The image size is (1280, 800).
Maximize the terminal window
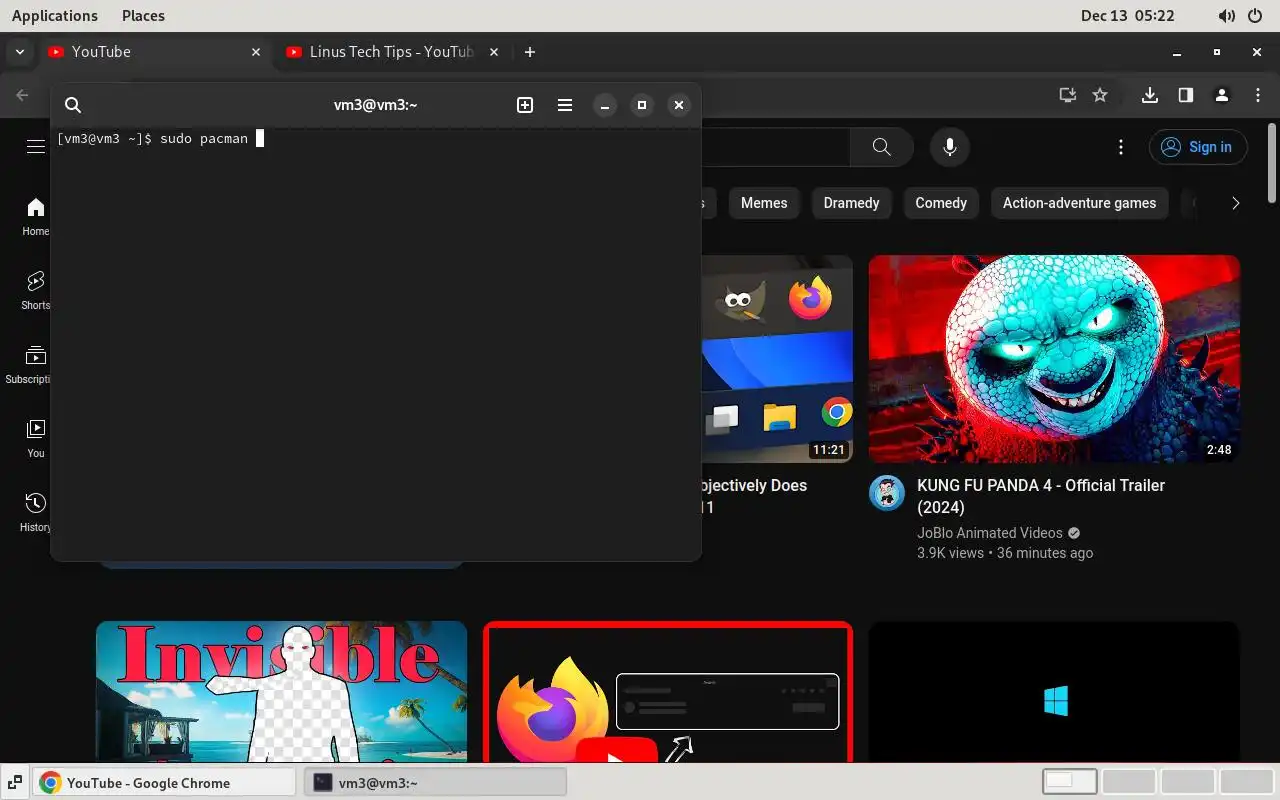pyautogui.click(x=642, y=105)
